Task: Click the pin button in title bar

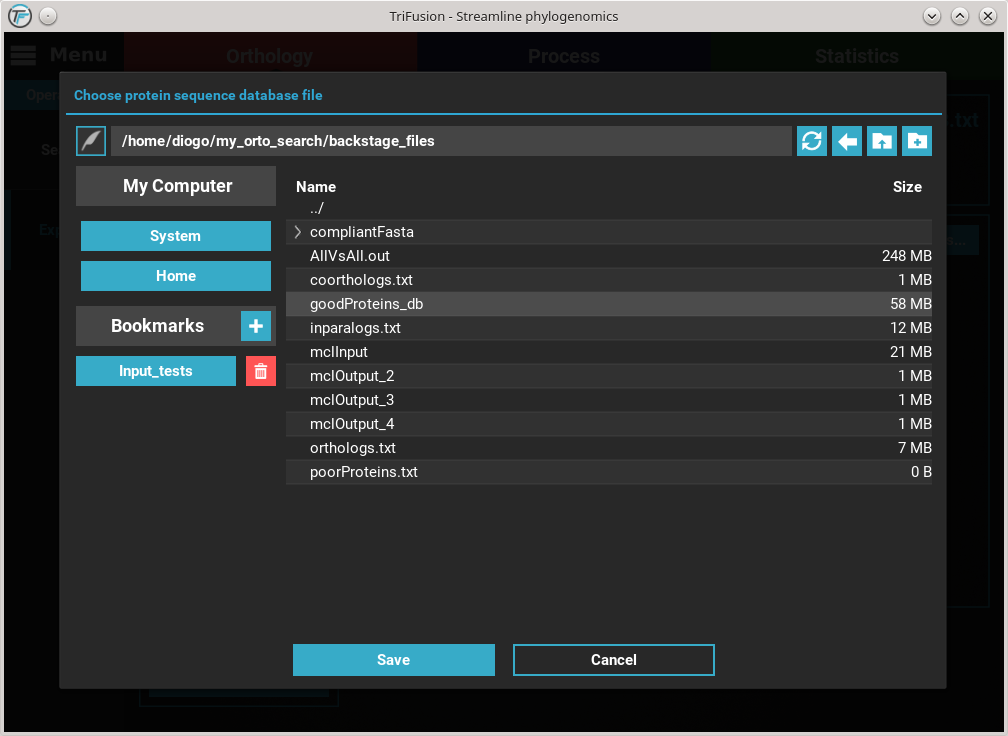Action: 48,16
